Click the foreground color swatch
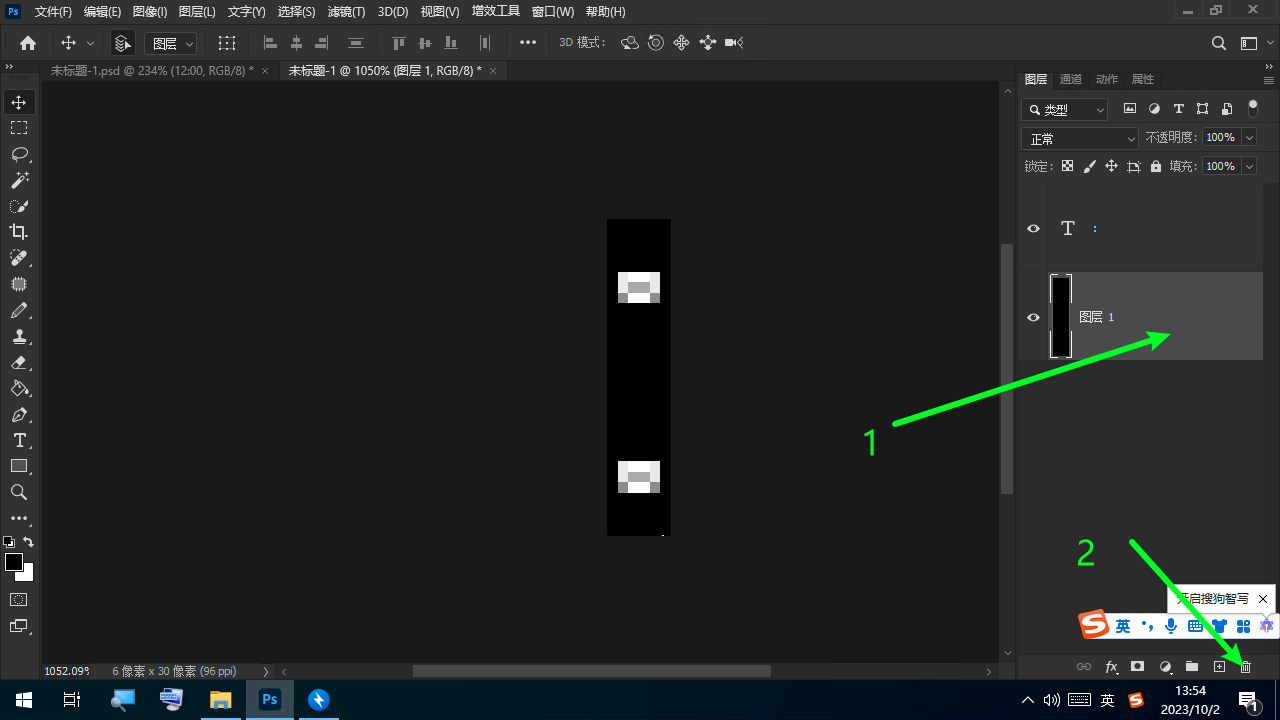Viewport: 1280px width, 720px height. click(14, 562)
